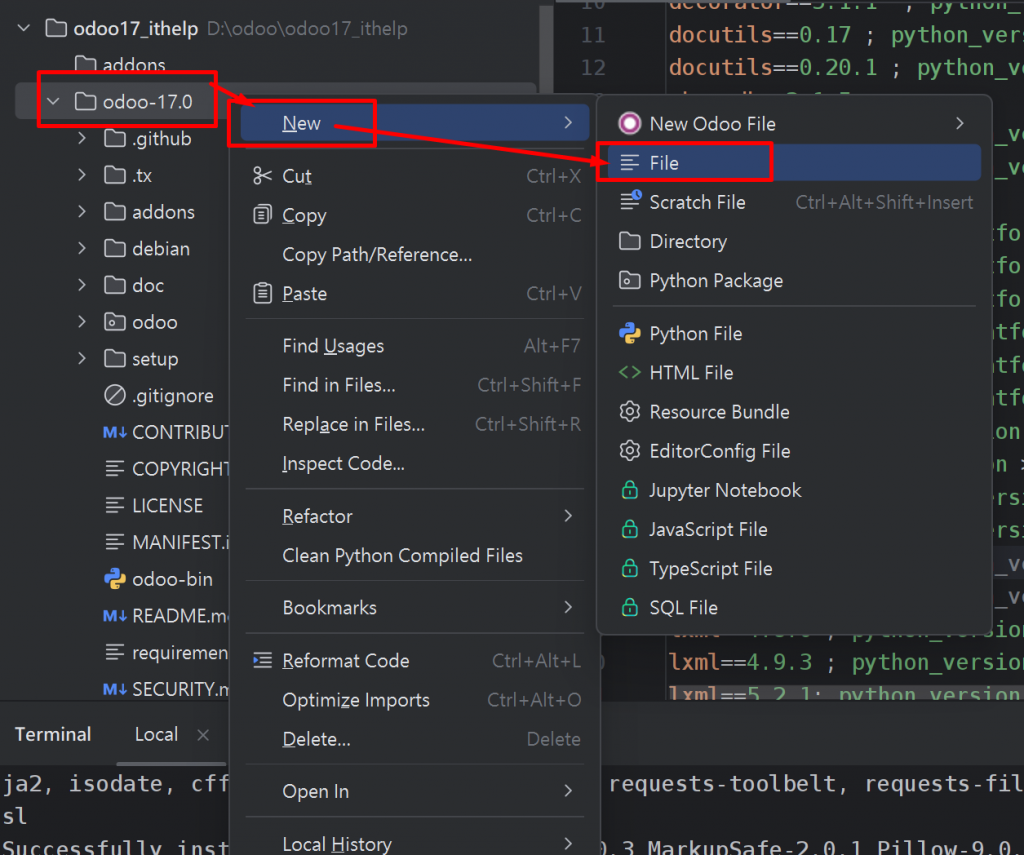Click the Copy icon in context menu

pyautogui.click(x=262, y=215)
